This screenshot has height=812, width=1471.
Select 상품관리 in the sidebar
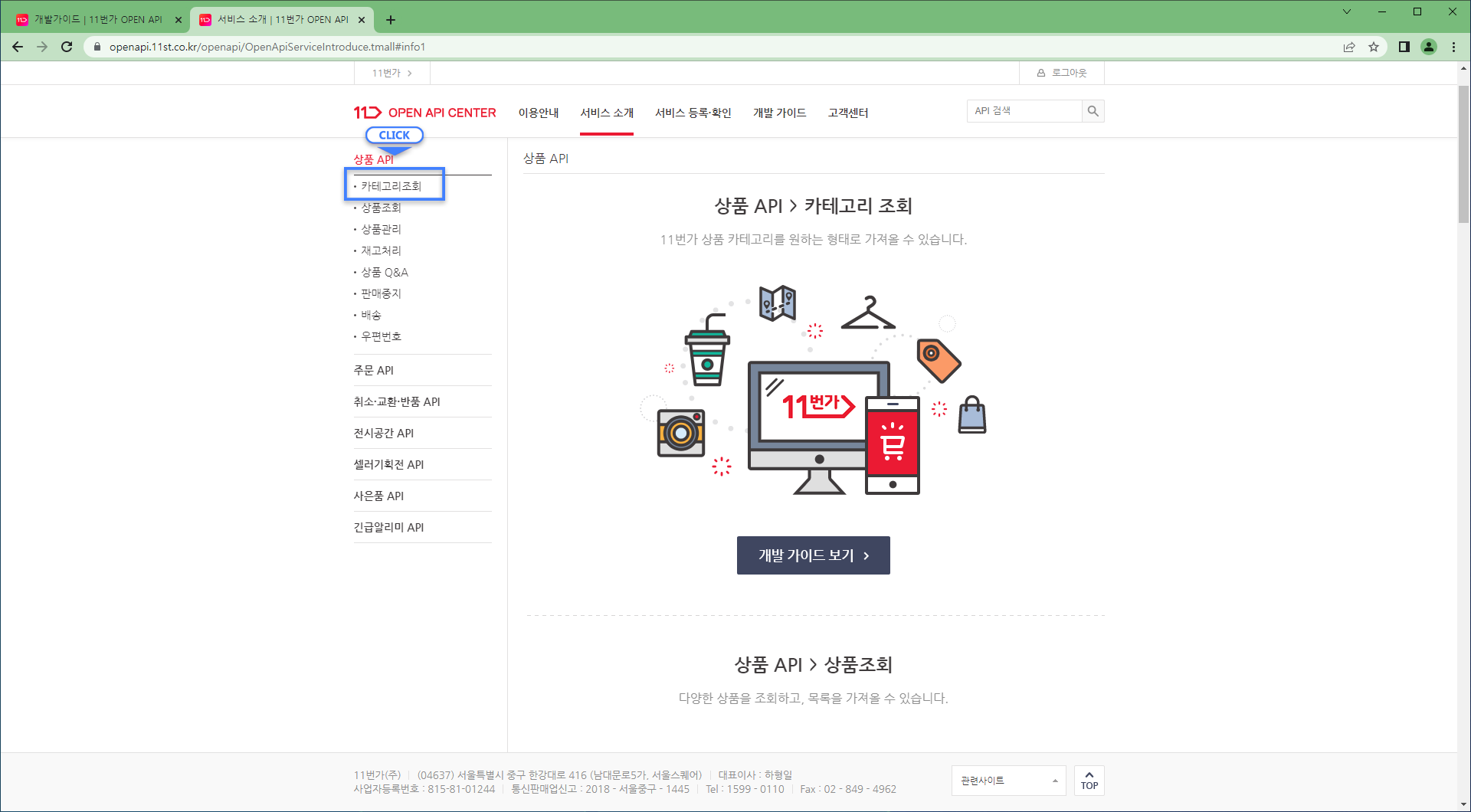tap(381, 229)
